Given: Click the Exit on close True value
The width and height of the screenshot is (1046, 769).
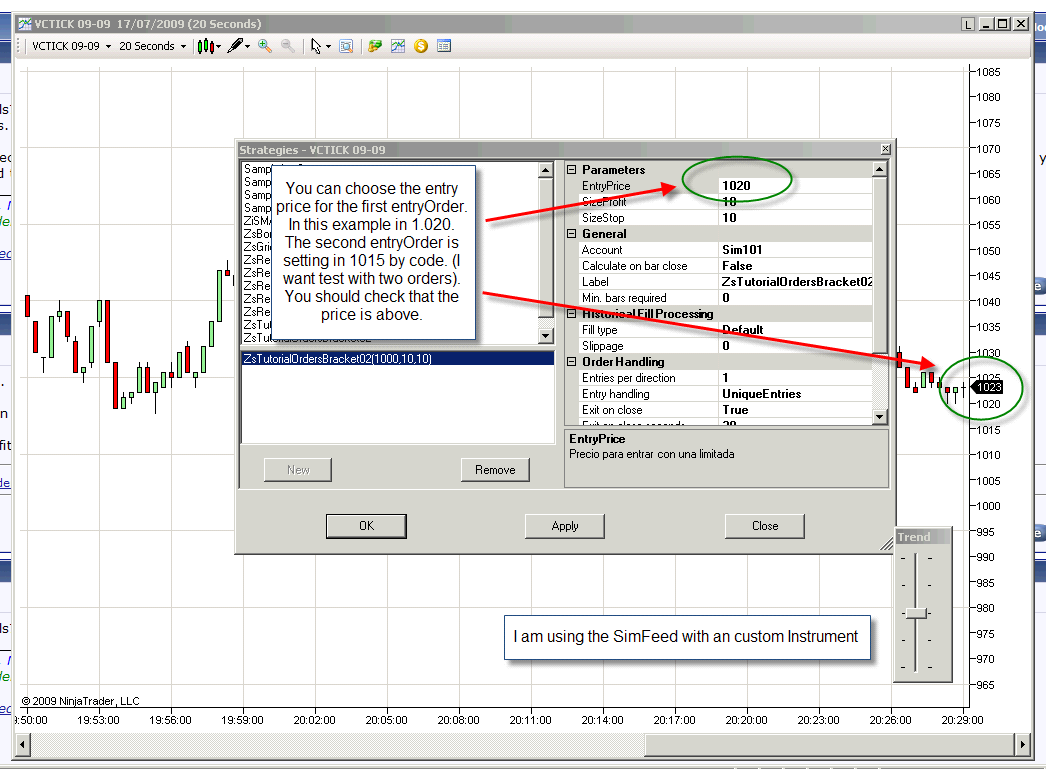Looking at the screenshot, I should (795, 410).
